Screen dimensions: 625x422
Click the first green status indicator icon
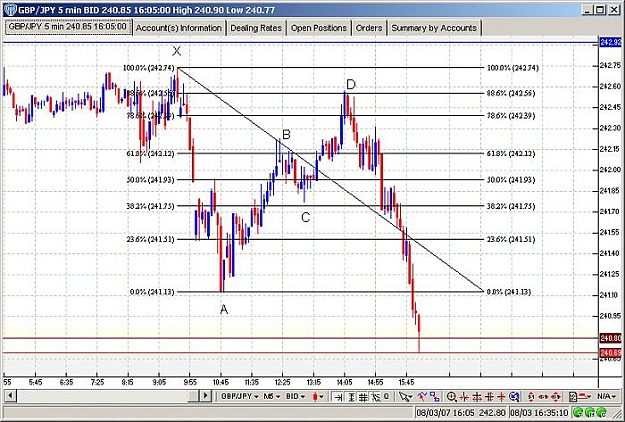tap(577, 412)
